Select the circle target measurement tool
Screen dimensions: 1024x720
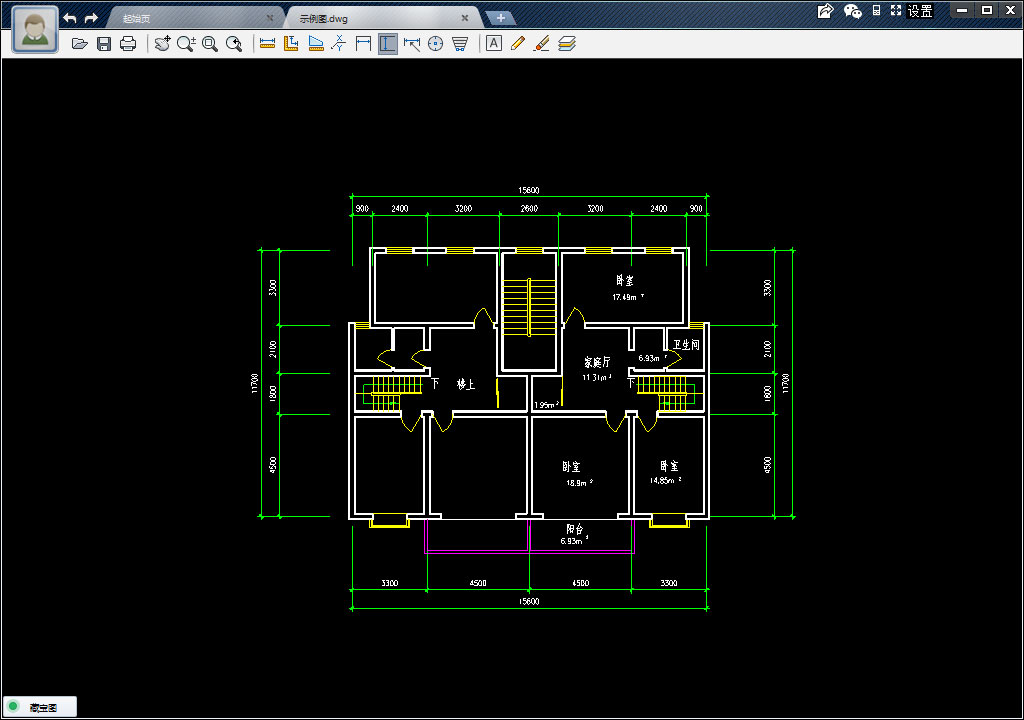coord(436,44)
